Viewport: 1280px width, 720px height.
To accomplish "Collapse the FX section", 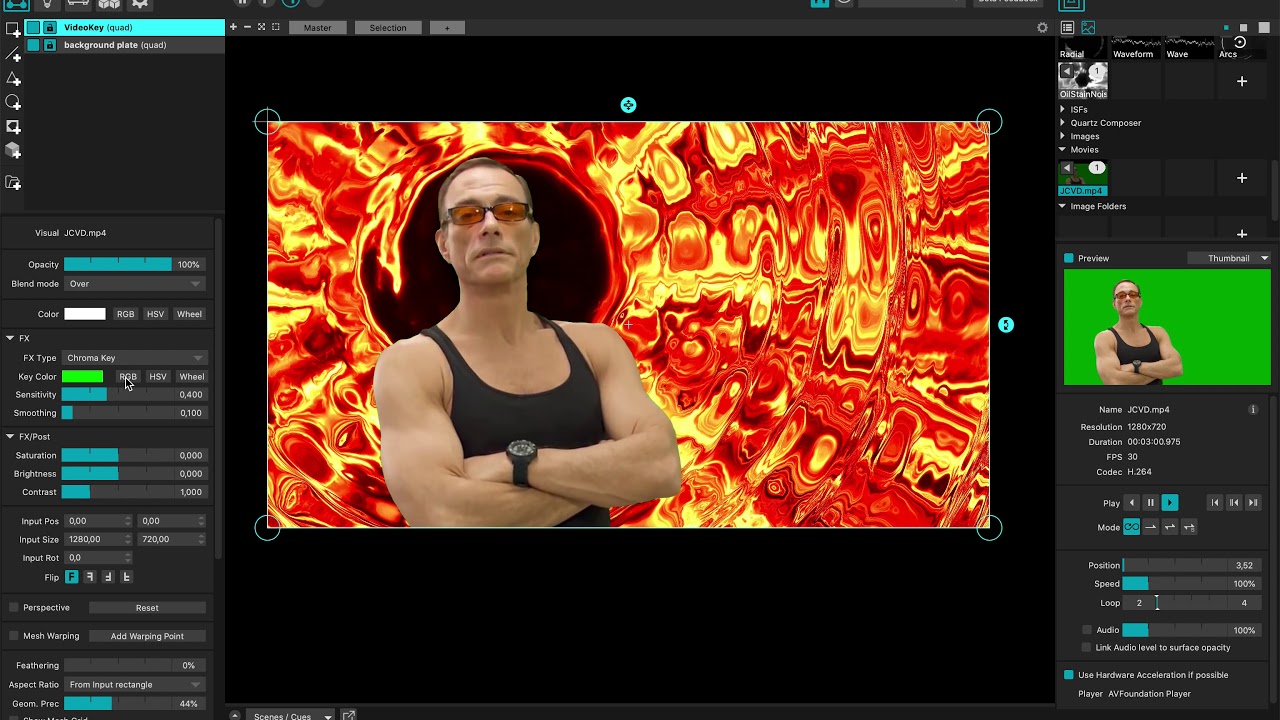I will pos(10,339).
